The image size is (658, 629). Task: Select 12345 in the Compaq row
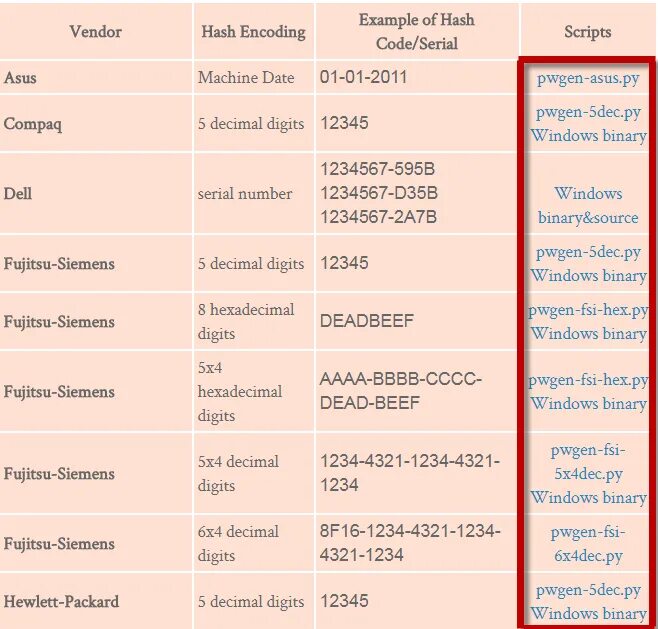[344, 123]
